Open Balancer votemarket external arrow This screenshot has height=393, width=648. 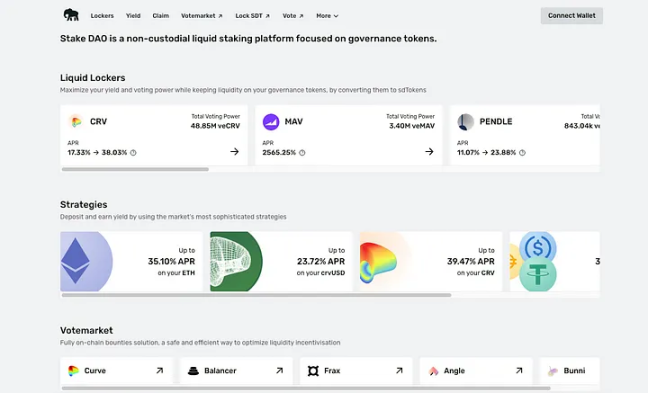coord(279,370)
